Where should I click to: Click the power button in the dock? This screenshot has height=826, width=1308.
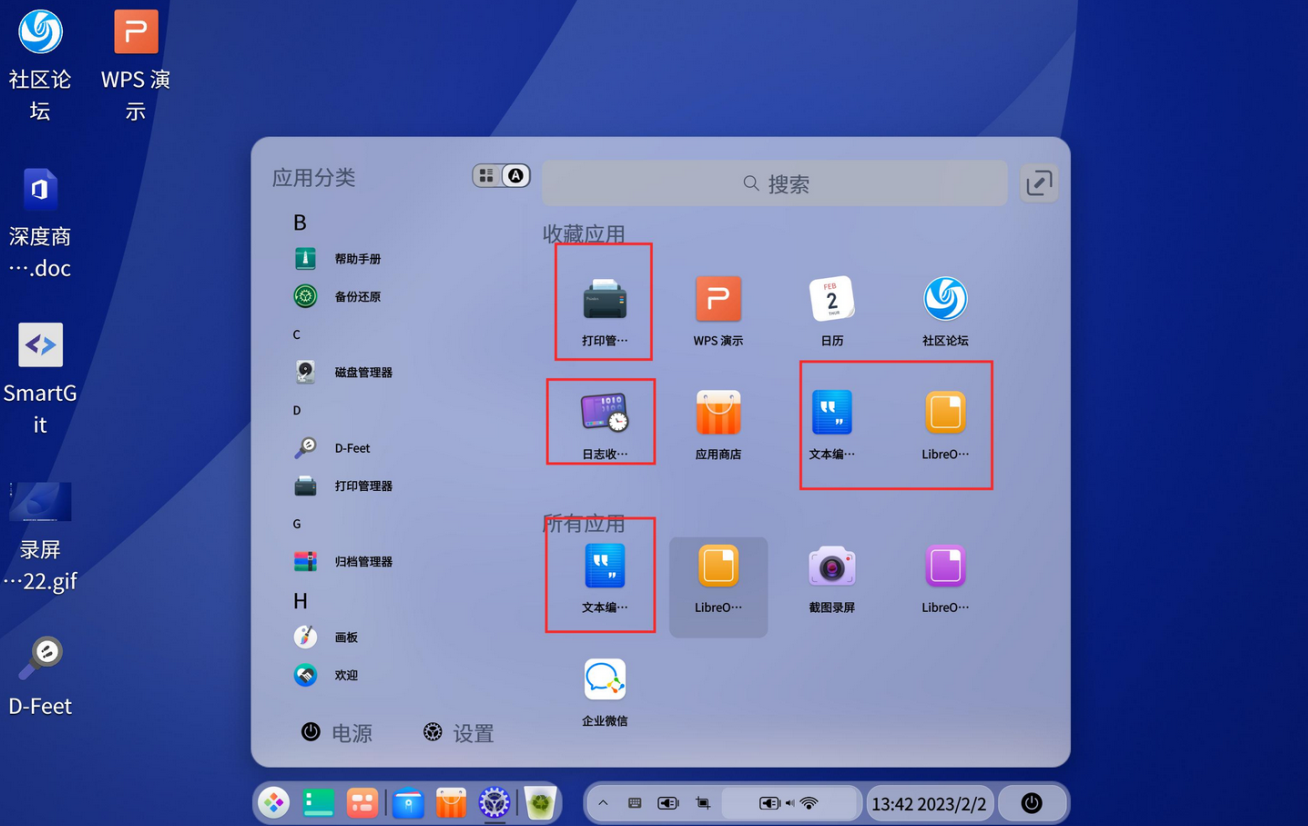click(x=1032, y=803)
